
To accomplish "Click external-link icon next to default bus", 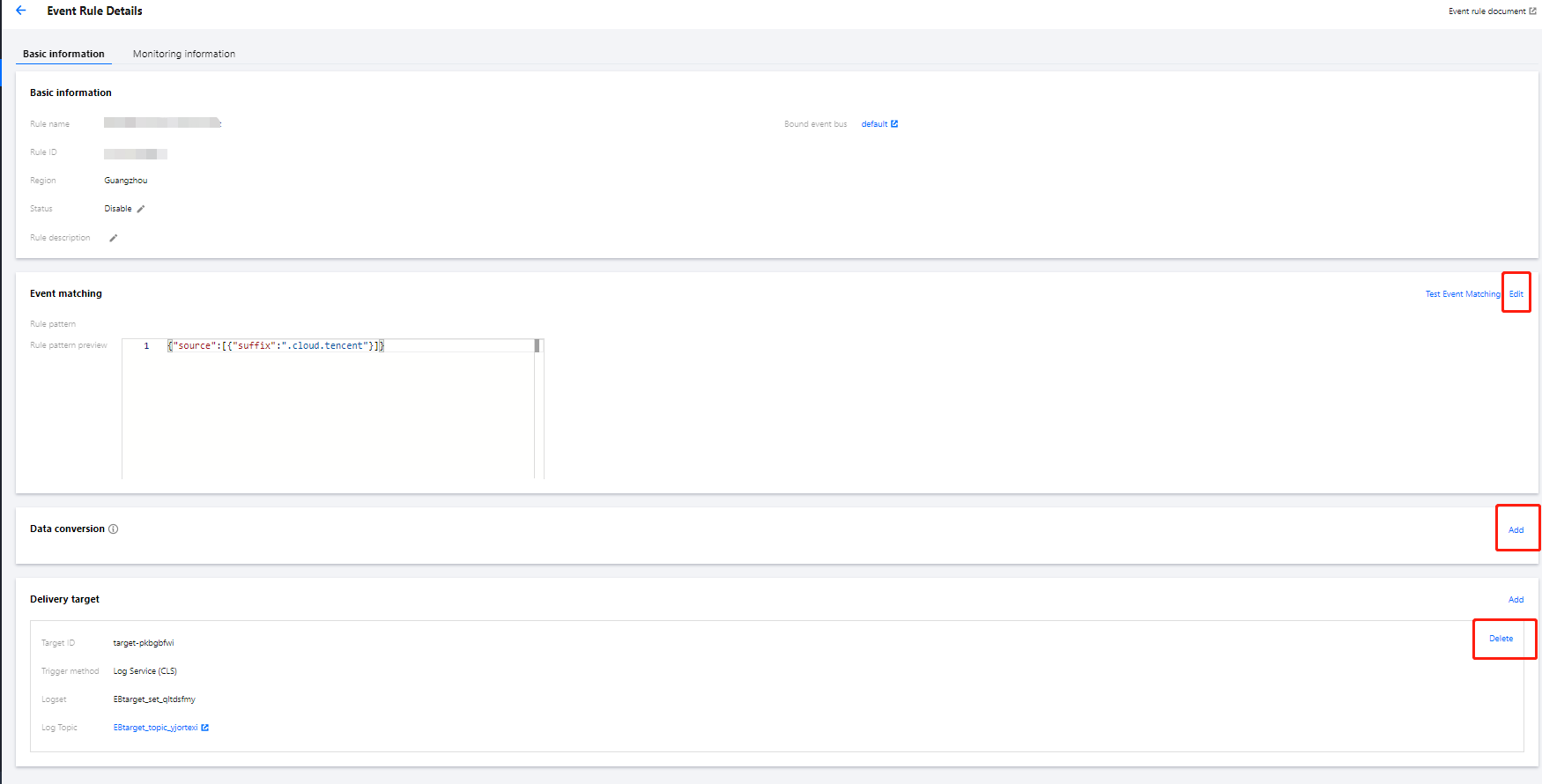I will pos(894,124).
